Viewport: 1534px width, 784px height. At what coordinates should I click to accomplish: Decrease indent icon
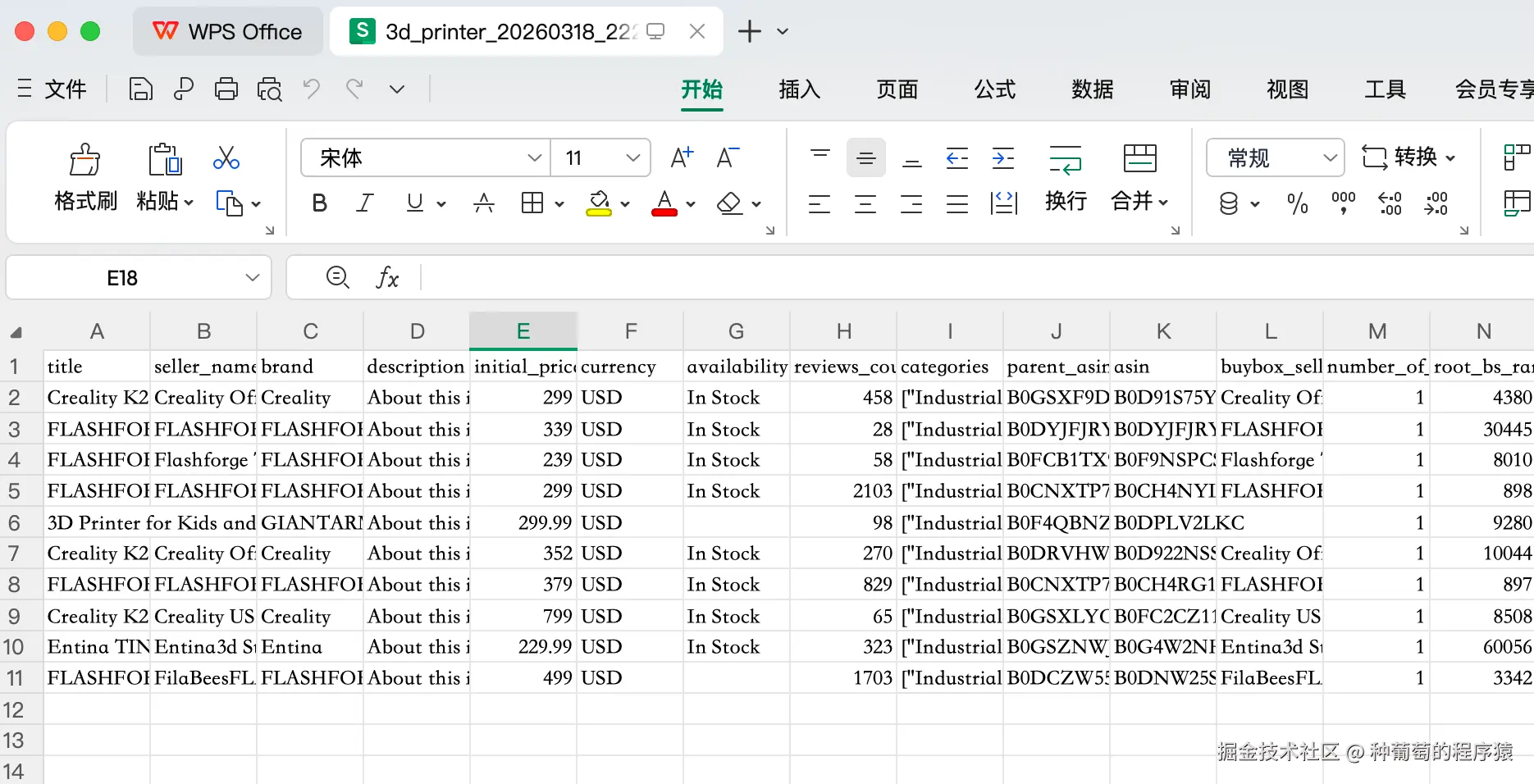tap(957, 157)
